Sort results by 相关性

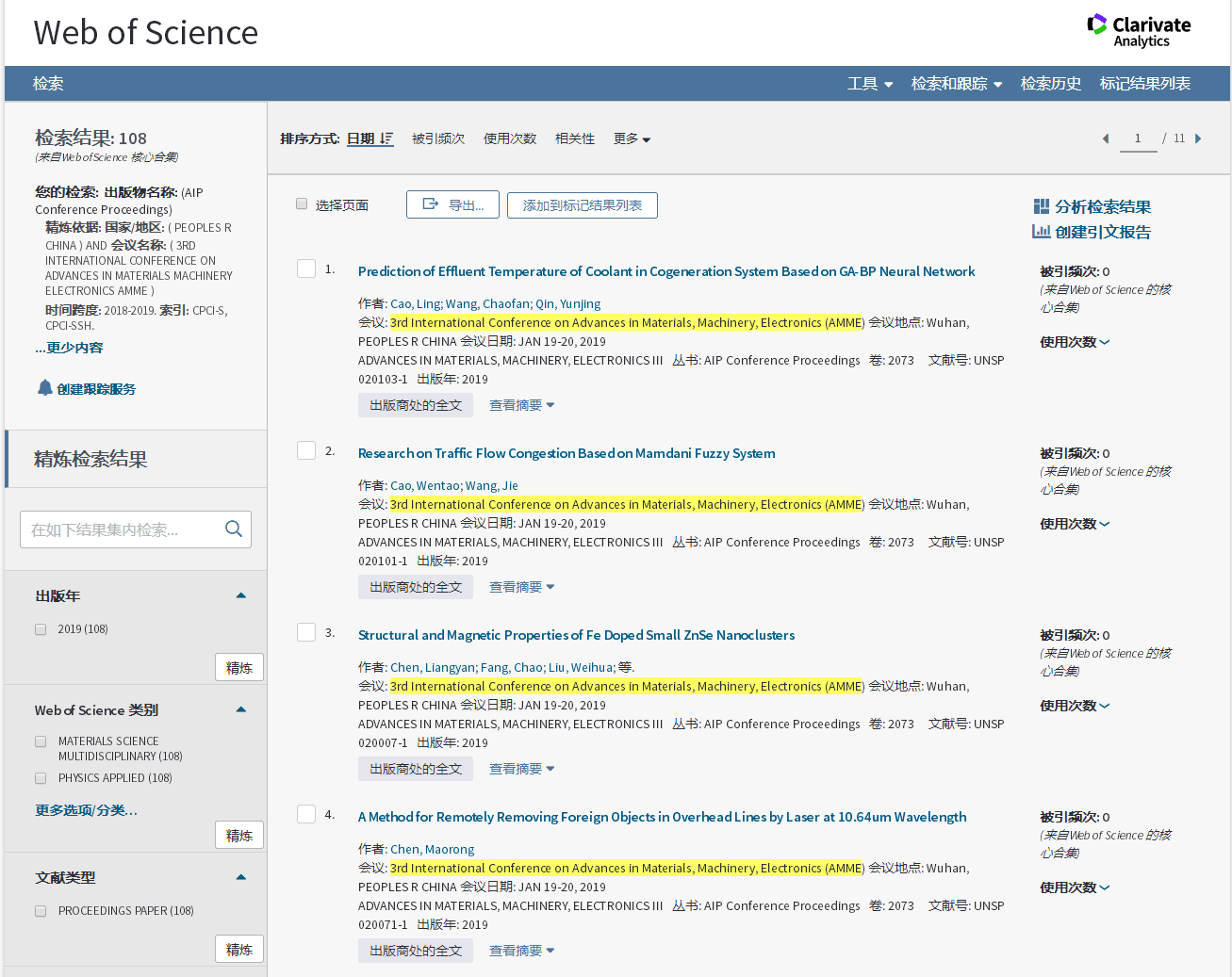click(575, 138)
